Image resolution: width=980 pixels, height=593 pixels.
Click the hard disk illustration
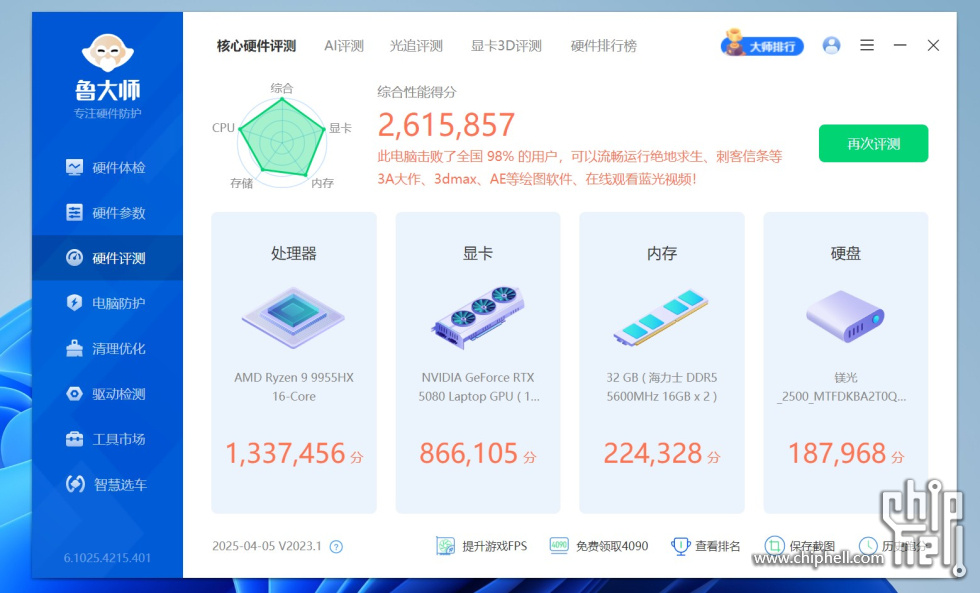click(x=845, y=316)
